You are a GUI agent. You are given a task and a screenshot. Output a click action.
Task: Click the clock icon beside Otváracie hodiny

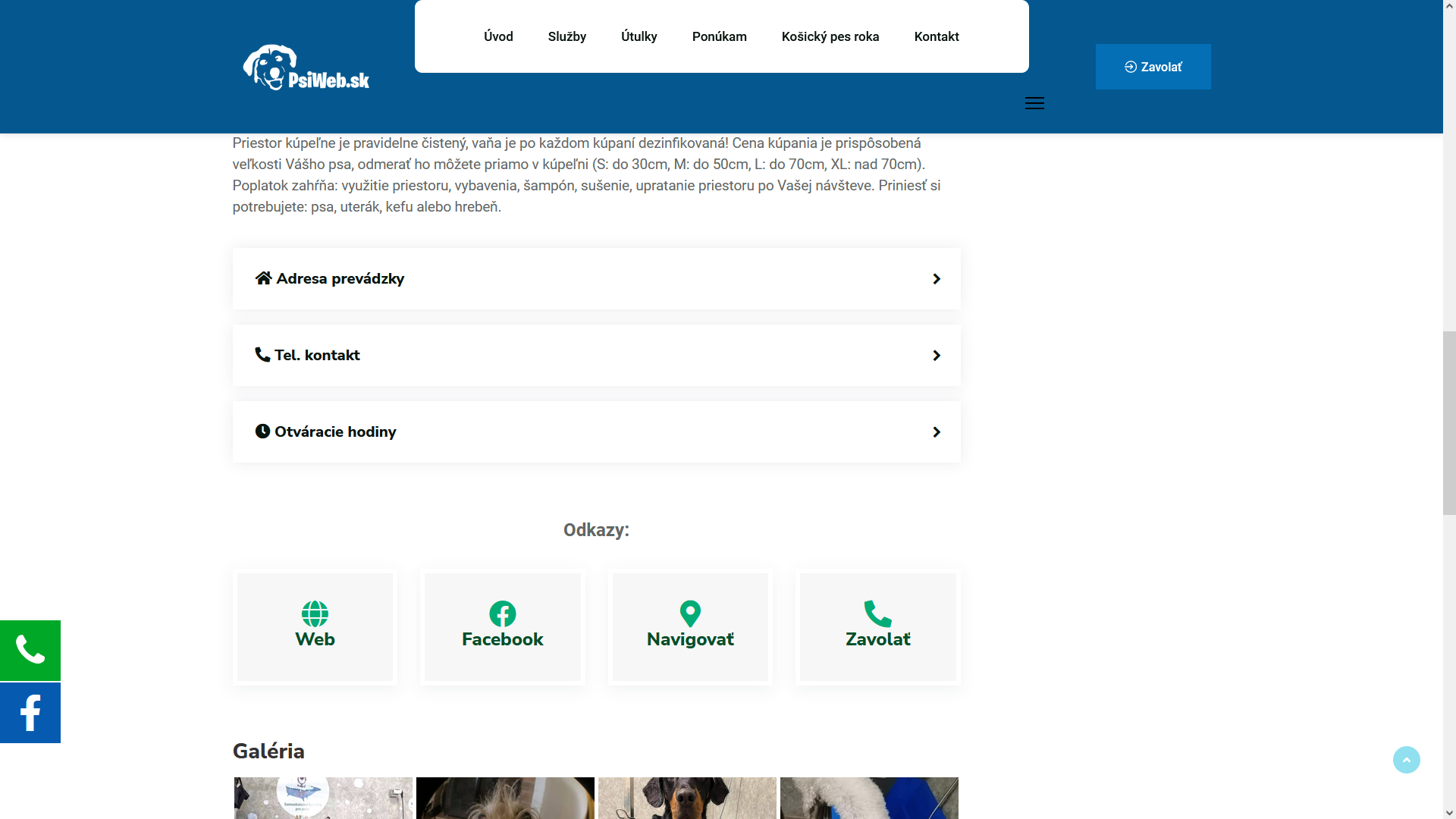262,431
